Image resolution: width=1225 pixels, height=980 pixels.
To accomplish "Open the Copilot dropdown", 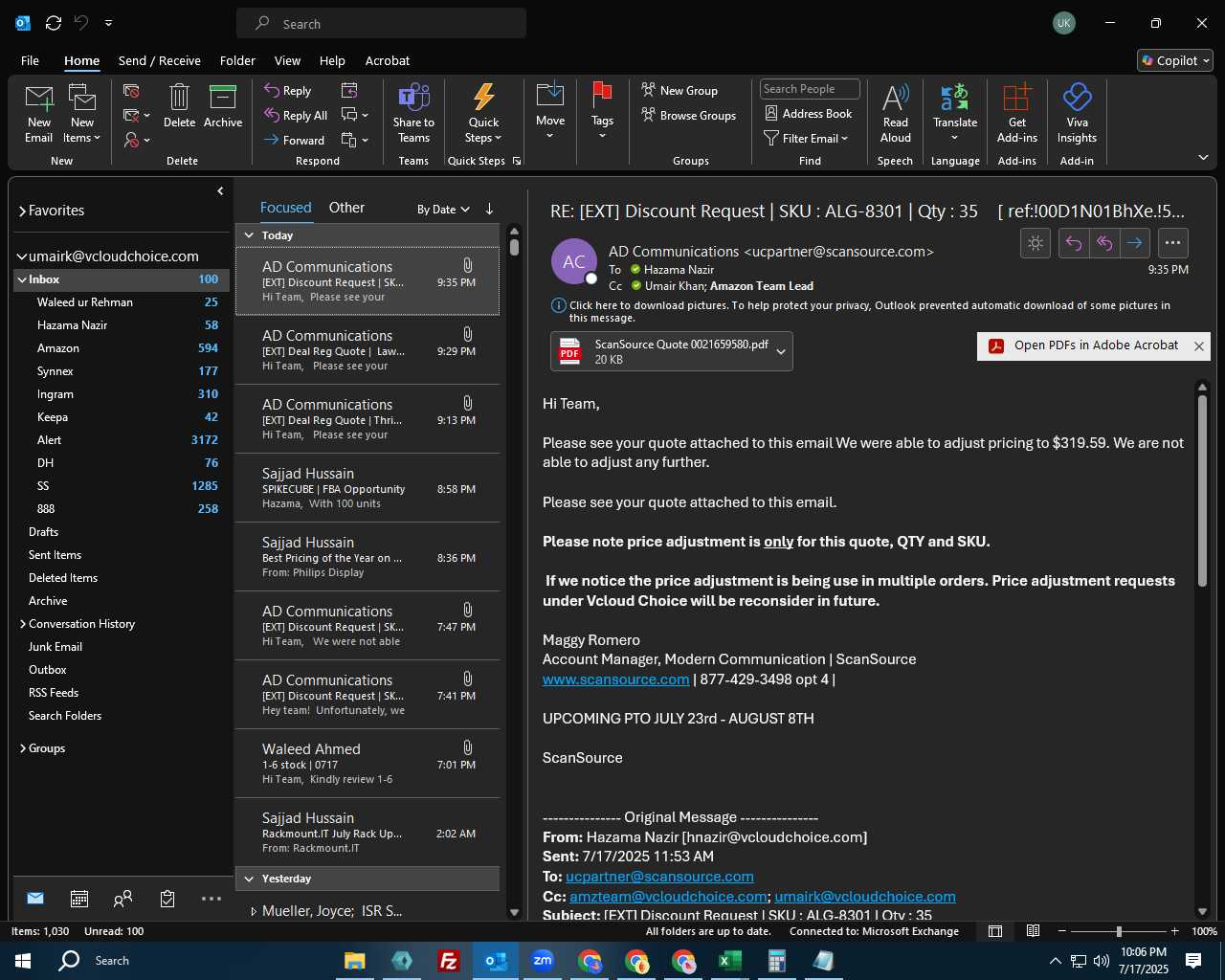I will point(1175,60).
